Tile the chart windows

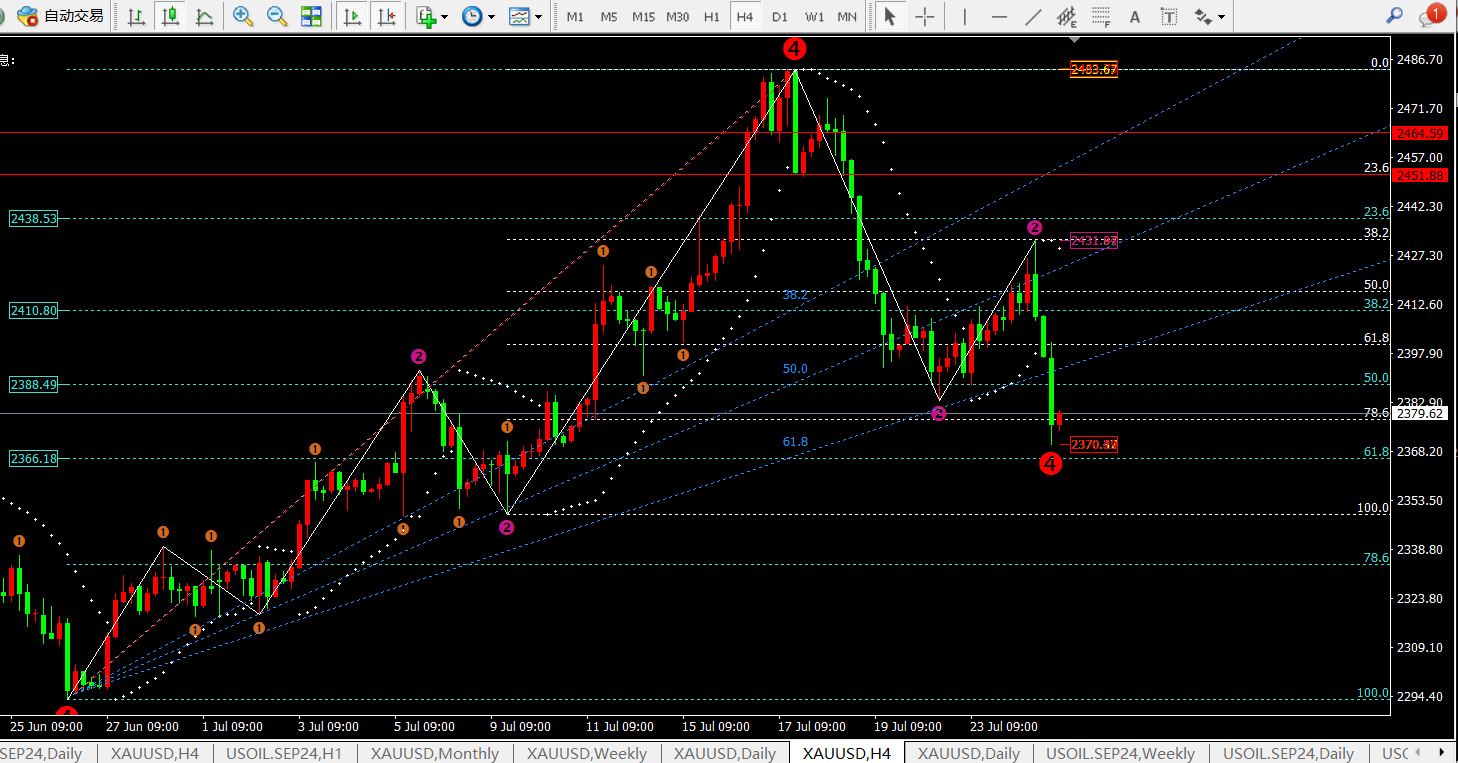(x=311, y=16)
